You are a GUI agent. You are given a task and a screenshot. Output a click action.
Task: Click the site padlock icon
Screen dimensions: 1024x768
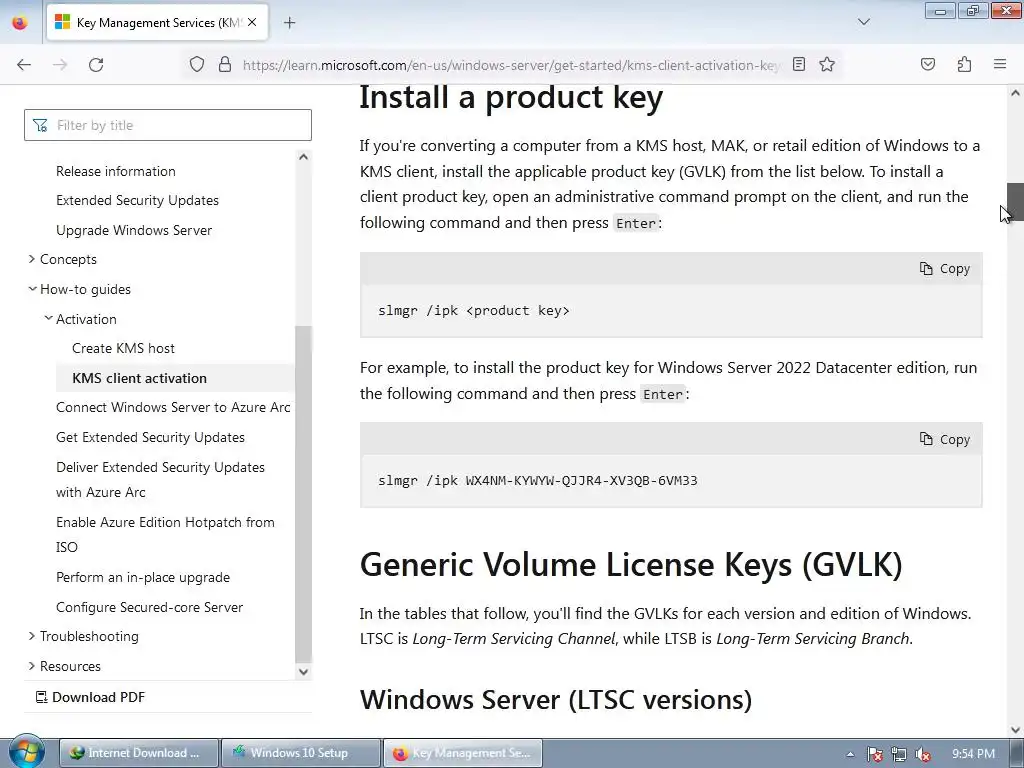click(x=225, y=65)
